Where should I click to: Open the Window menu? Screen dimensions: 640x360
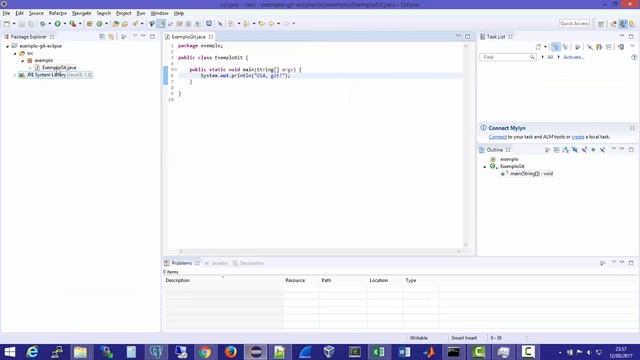(159, 13)
